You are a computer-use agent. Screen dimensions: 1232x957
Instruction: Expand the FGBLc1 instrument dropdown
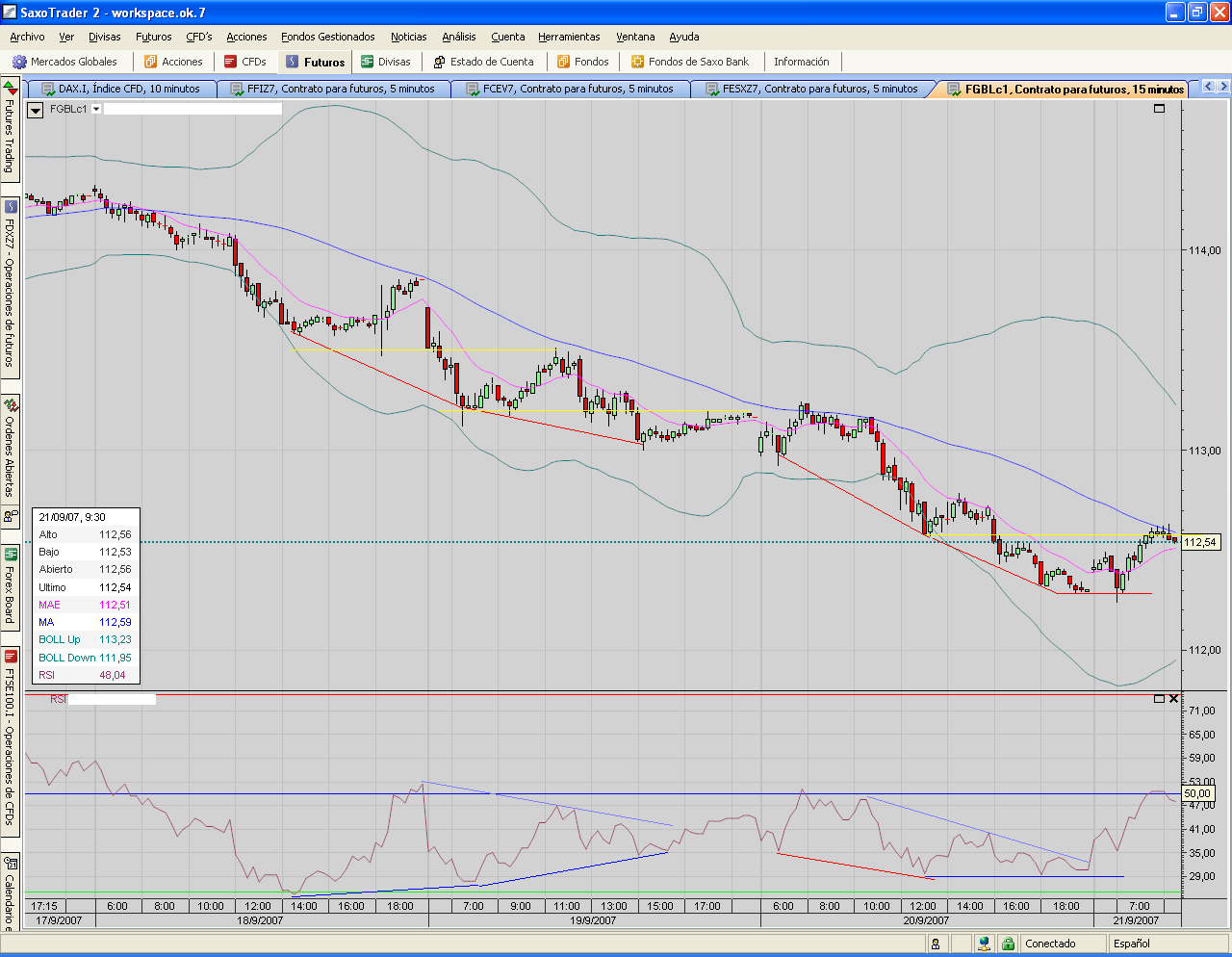pos(95,109)
